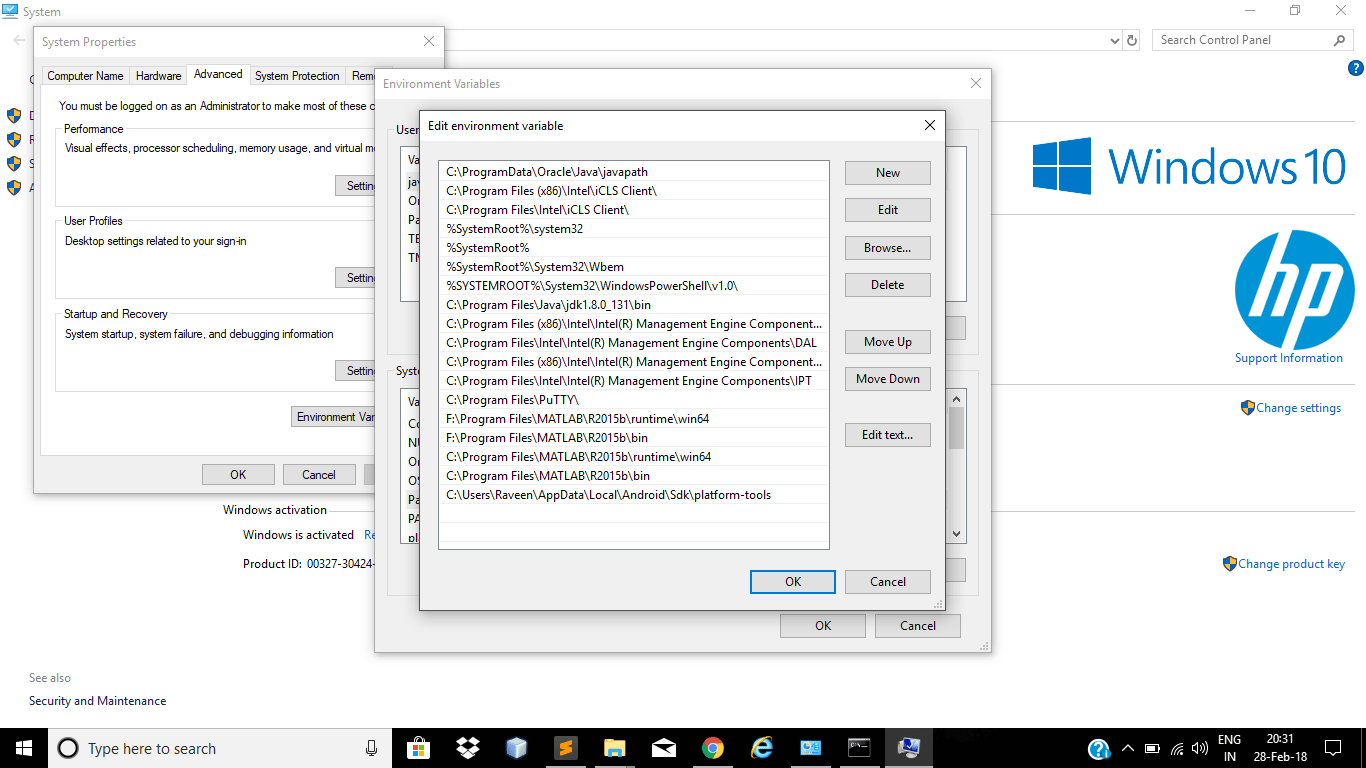
Task: Click OK in Environment Variables window
Action: pyautogui.click(x=823, y=626)
